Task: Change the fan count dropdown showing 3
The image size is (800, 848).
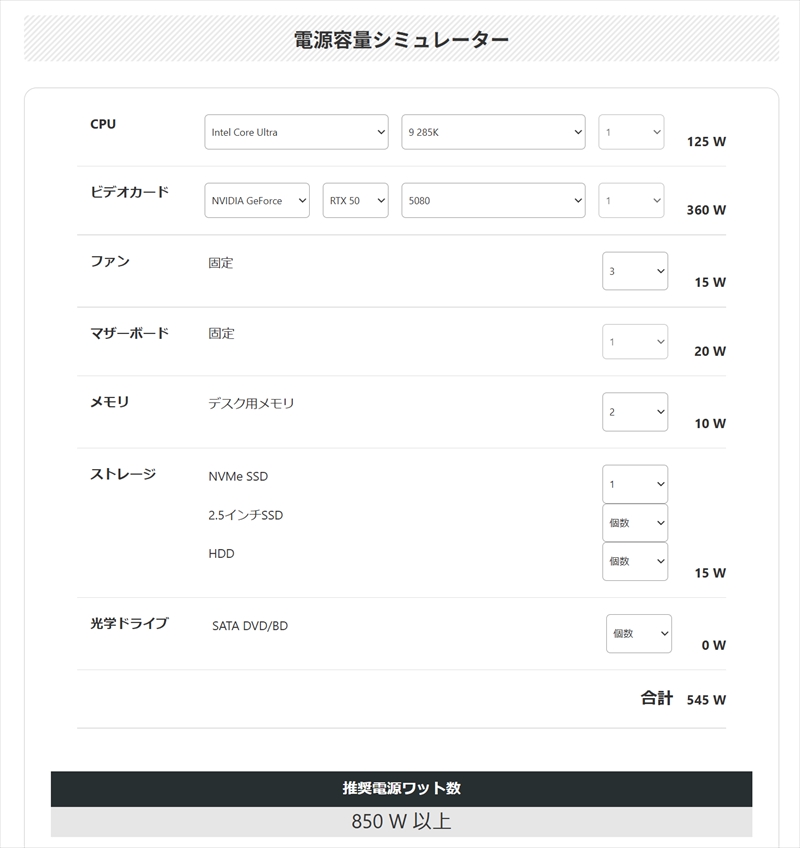Action: pos(635,271)
